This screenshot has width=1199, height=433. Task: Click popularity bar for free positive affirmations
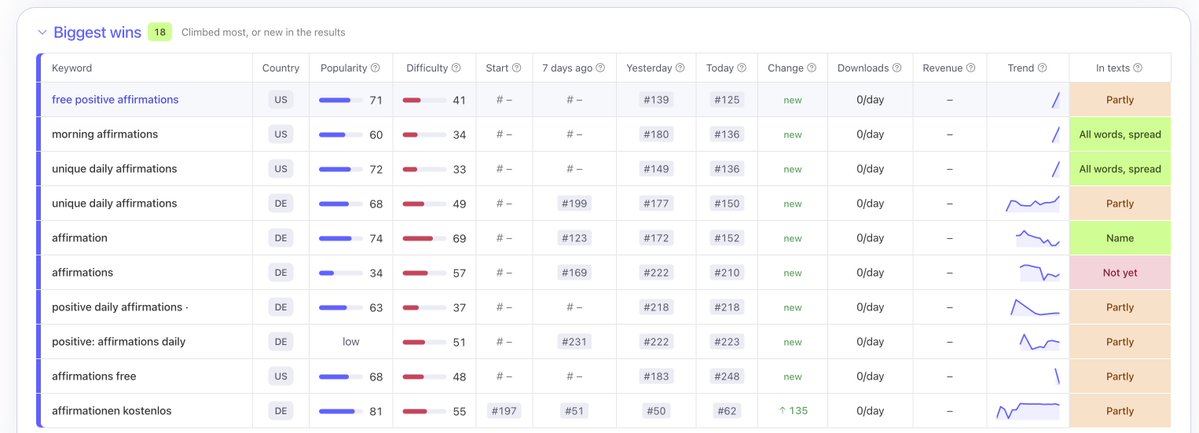[x=340, y=100]
